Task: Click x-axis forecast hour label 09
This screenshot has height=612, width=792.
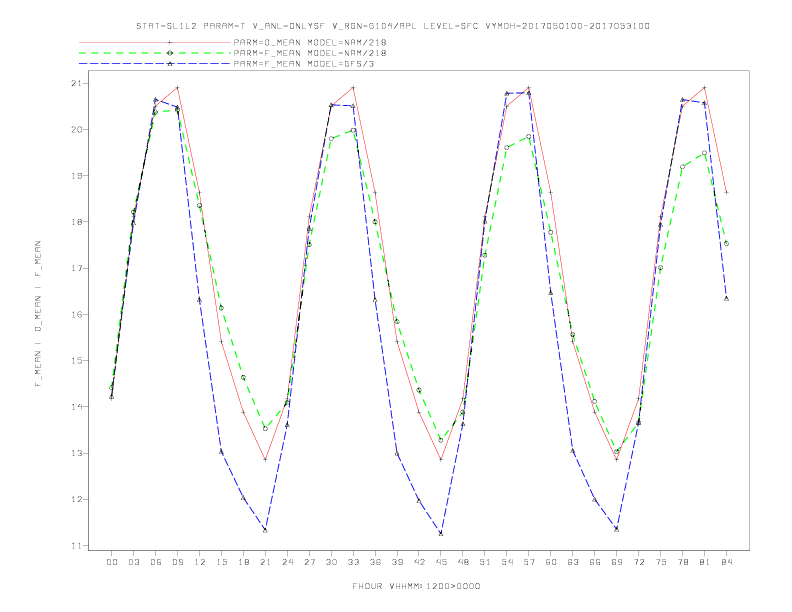Action: point(177,562)
